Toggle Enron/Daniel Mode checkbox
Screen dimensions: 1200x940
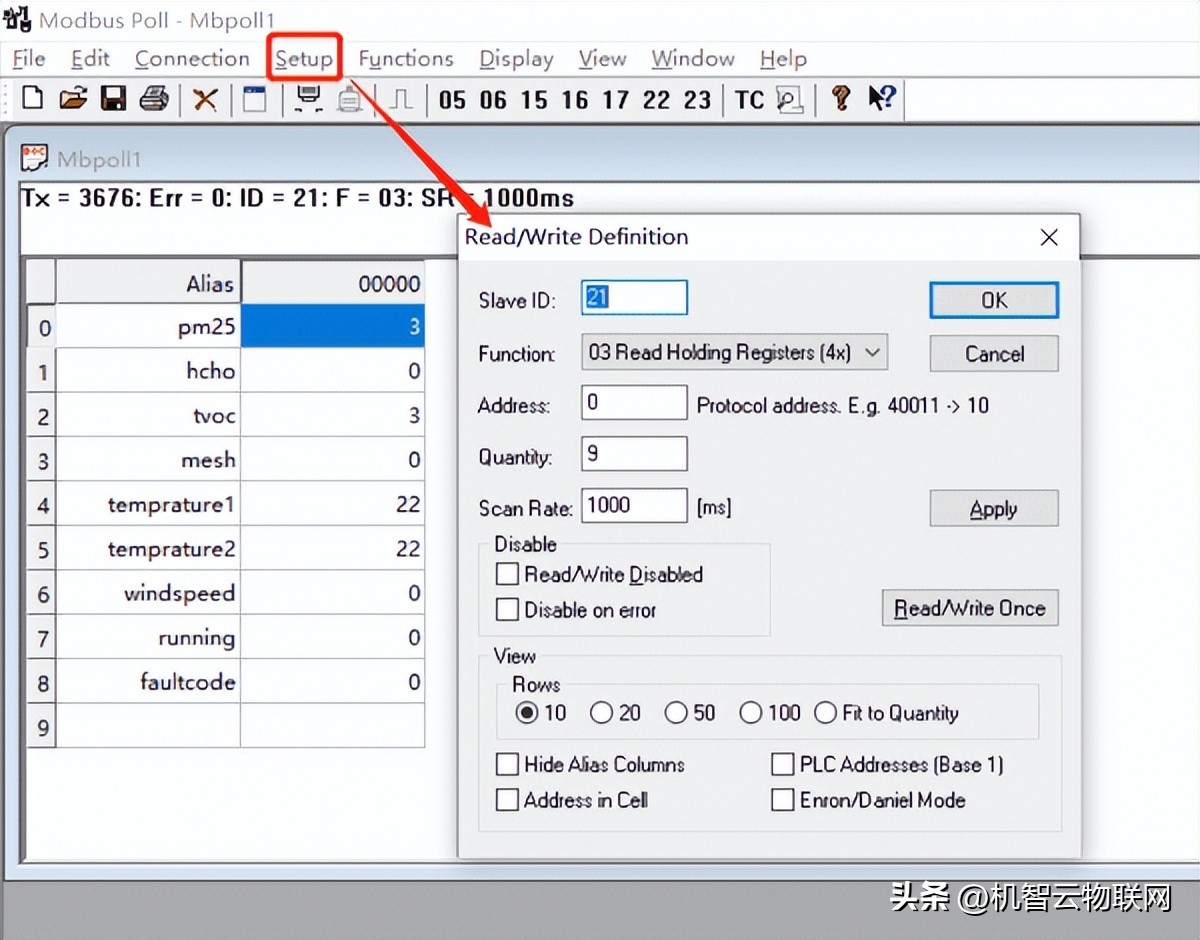click(x=783, y=800)
